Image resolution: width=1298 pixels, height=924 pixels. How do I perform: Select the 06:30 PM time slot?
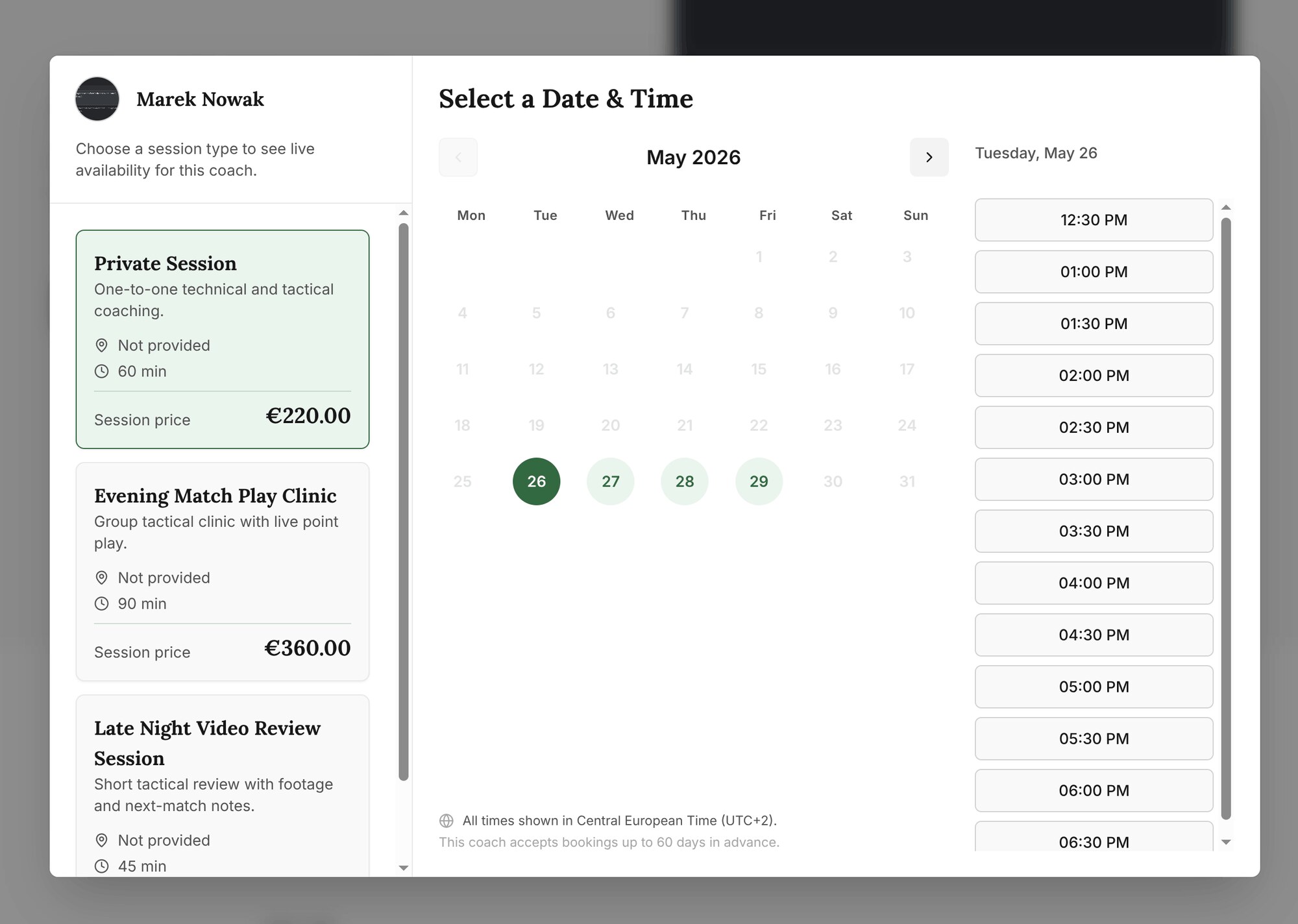pos(1094,837)
